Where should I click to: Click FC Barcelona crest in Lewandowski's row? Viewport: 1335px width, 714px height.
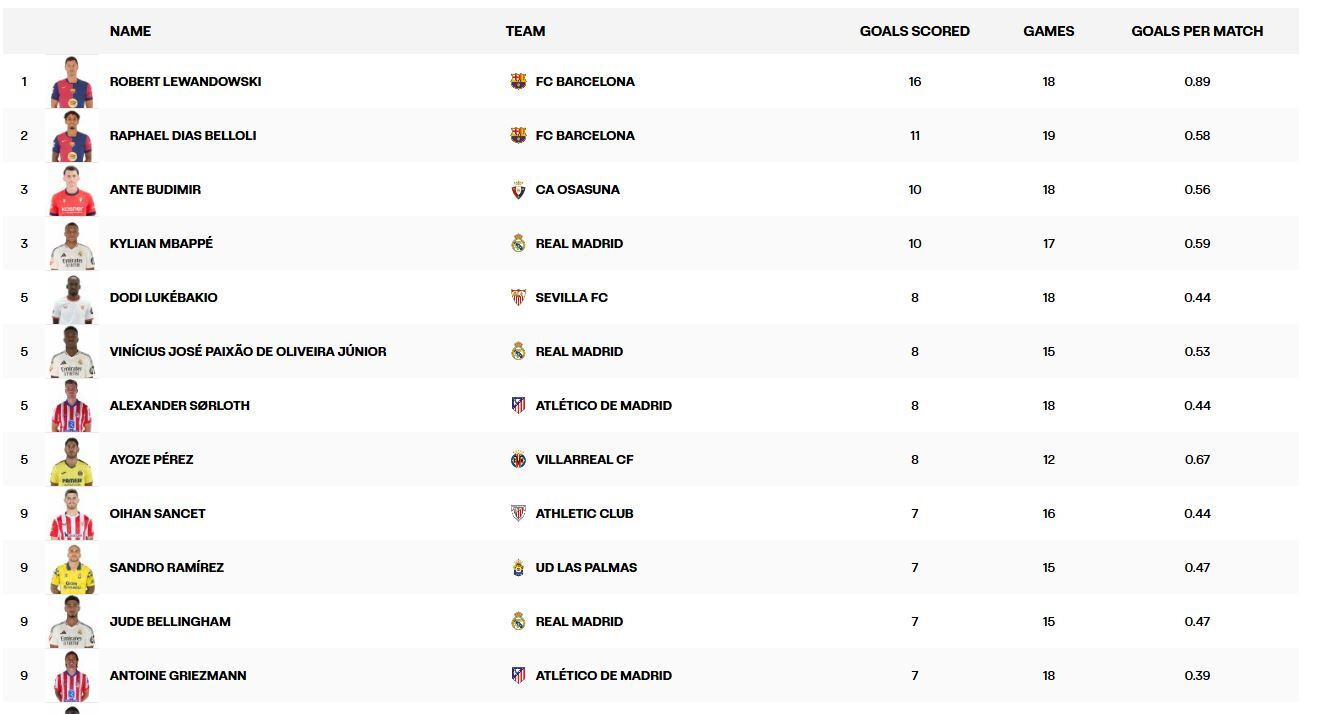click(518, 82)
